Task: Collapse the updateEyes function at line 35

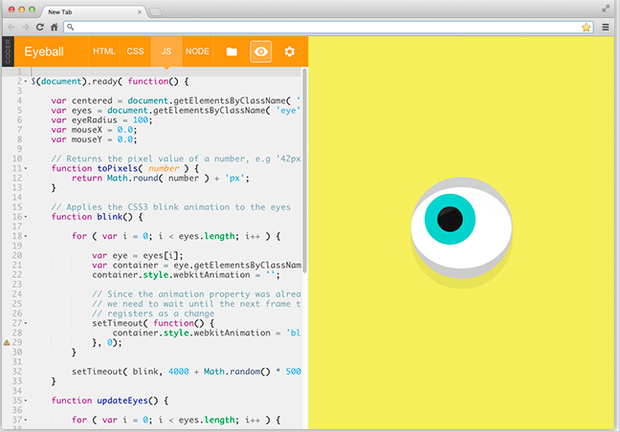Action: [x=26, y=401]
